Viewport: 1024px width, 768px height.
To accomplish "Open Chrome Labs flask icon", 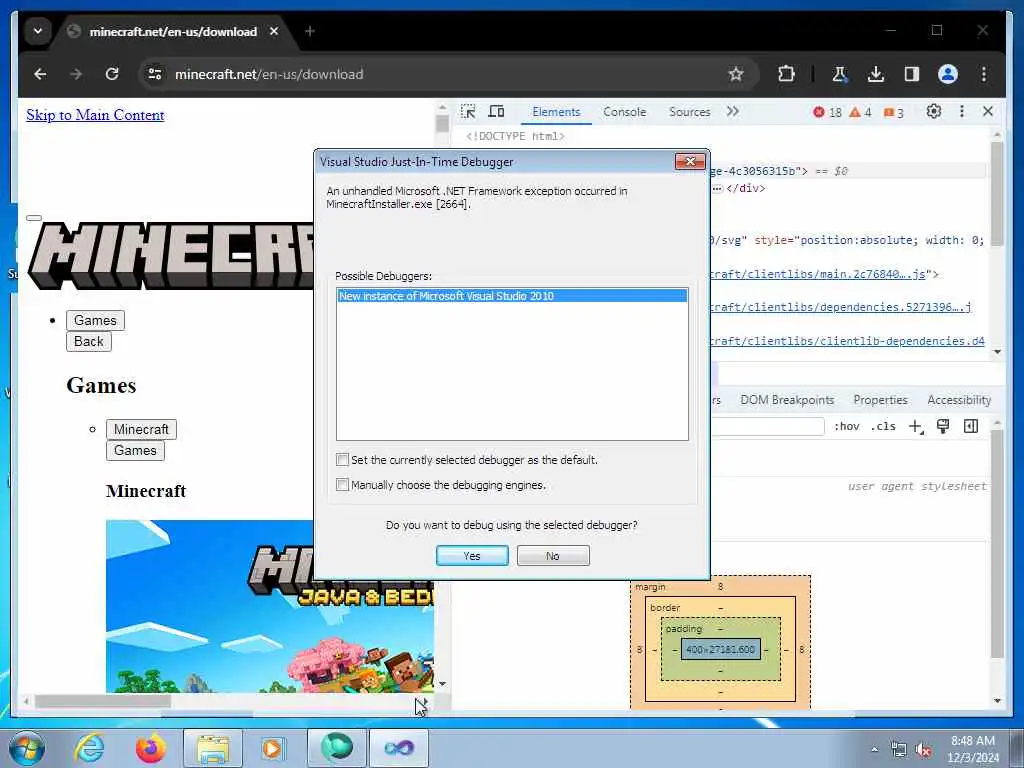I will click(839, 74).
